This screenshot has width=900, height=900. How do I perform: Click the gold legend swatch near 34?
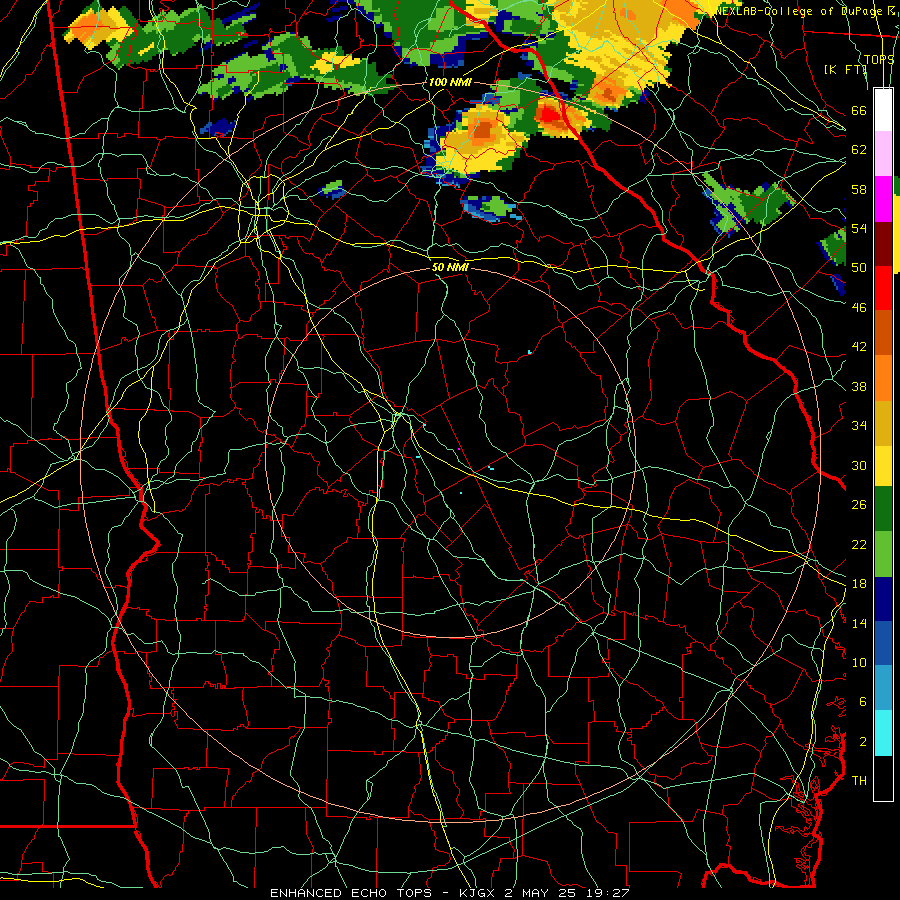[x=883, y=423]
